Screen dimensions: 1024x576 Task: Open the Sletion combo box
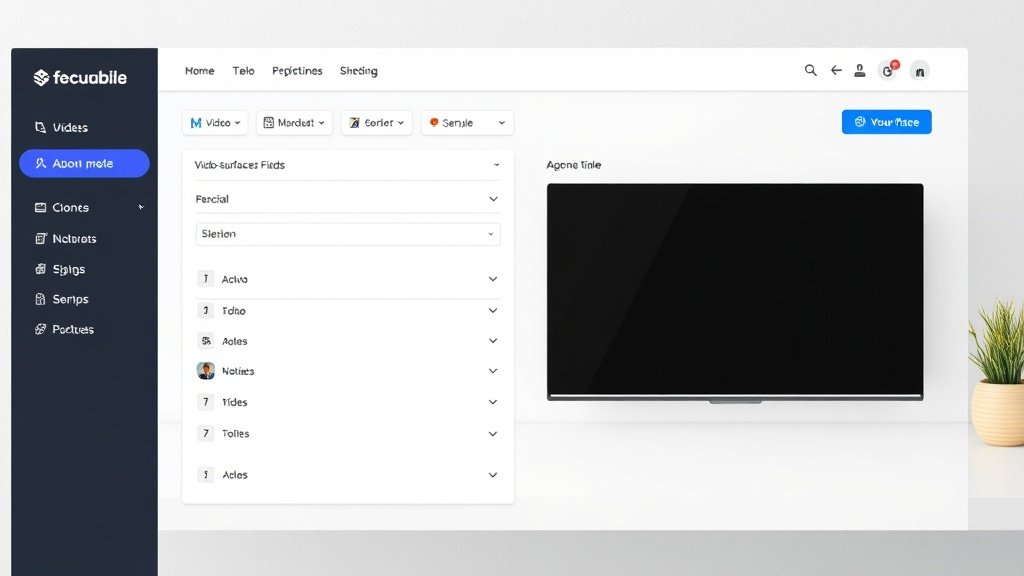348,234
